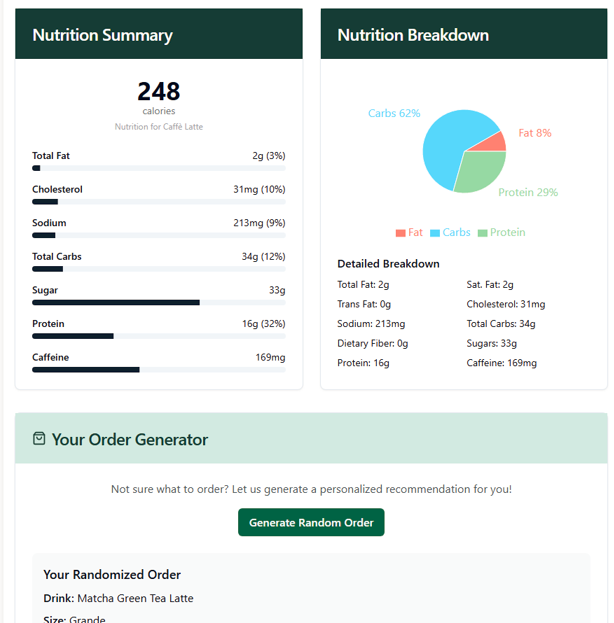Click the 'Fat 8%' pie label
Viewport: 614px width, 623px height.
pos(535,133)
